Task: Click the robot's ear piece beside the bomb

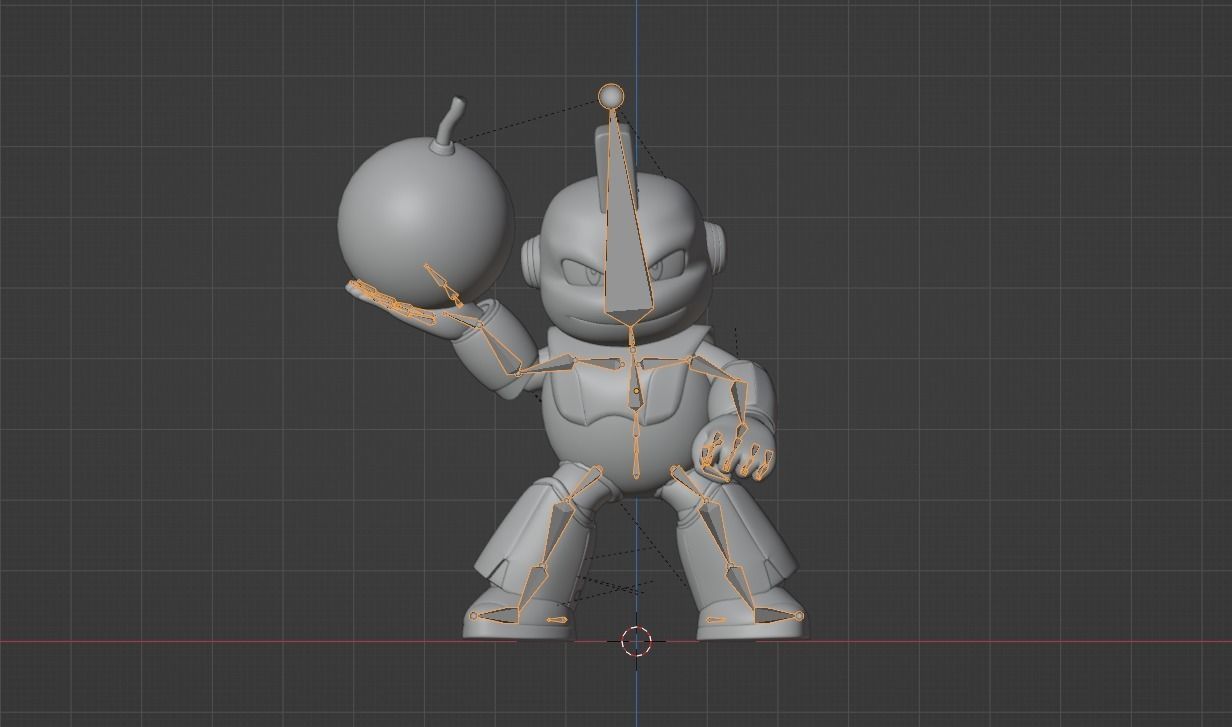Action: tap(531, 260)
